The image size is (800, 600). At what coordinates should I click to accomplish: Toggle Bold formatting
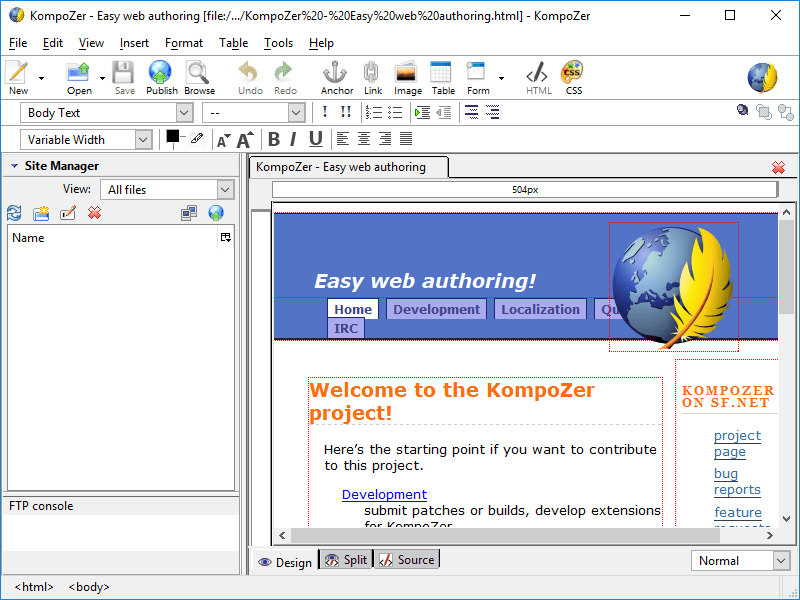click(274, 139)
